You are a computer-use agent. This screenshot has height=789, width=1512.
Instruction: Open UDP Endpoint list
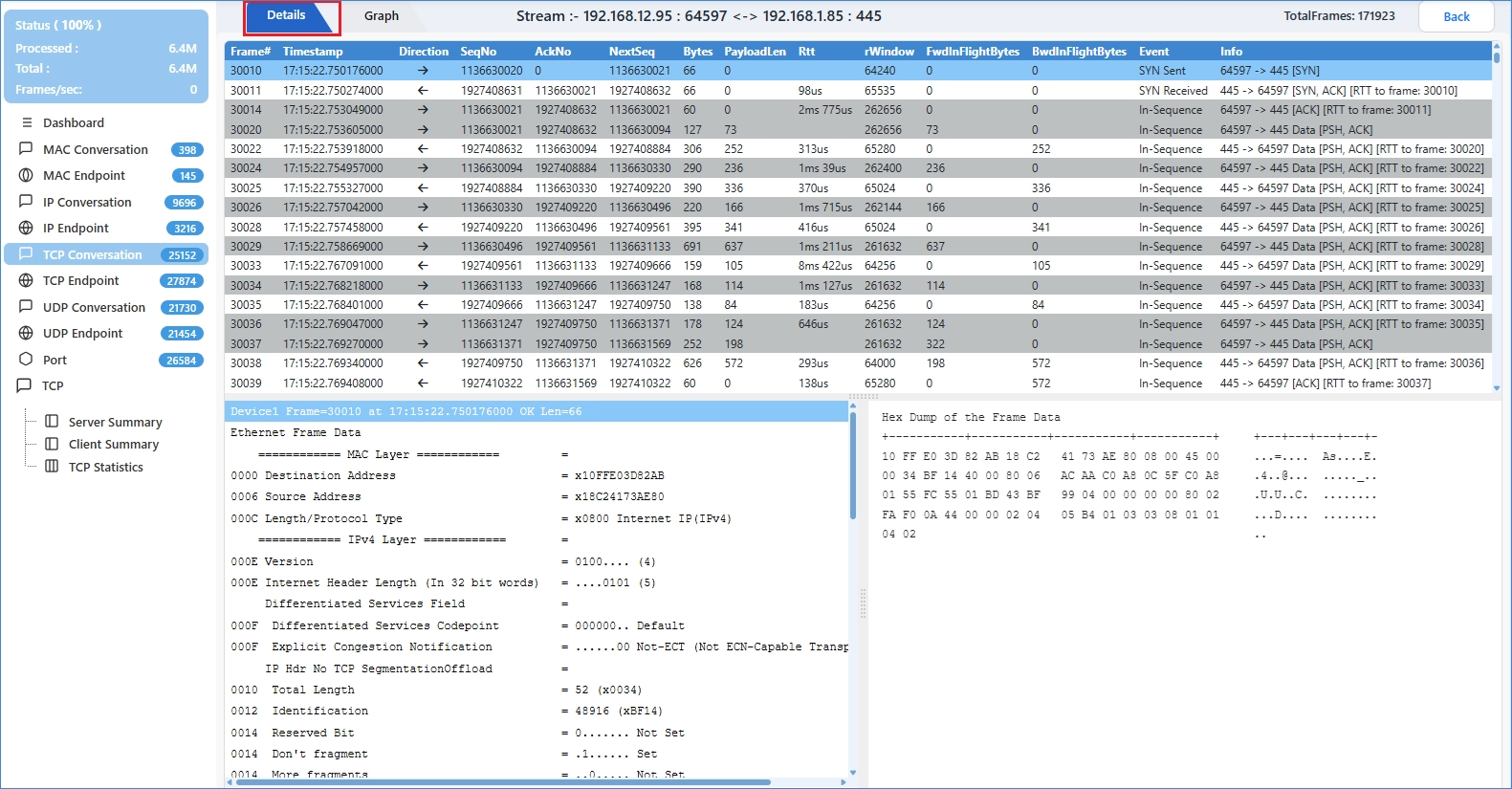82,333
